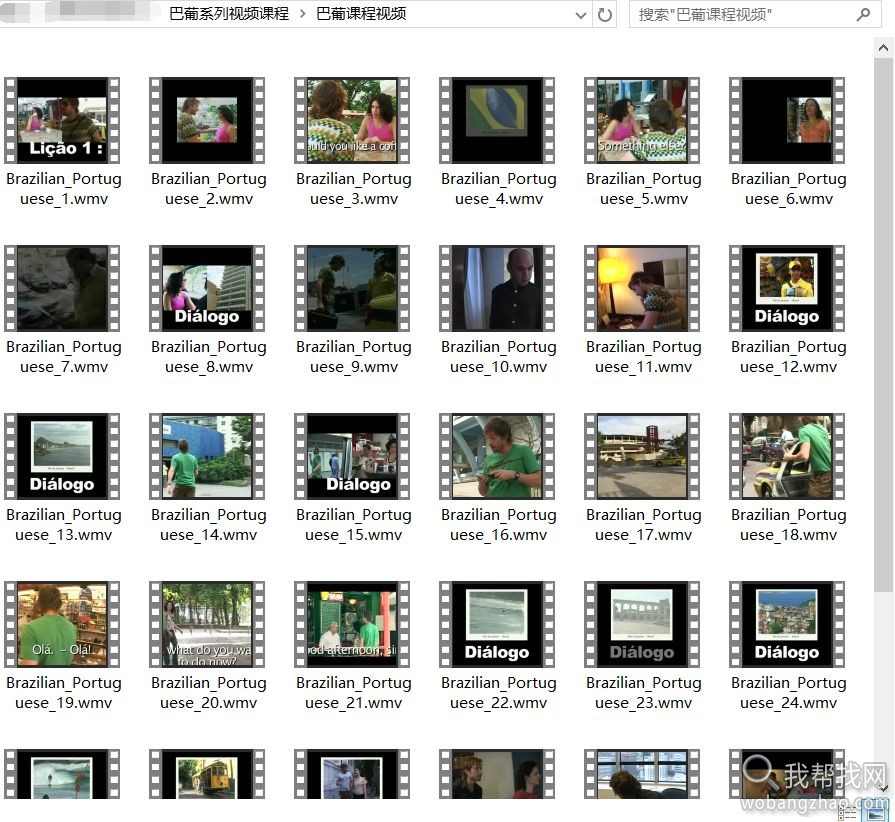The width and height of the screenshot is (895, 822).
Task: Click file name Brazilian_Portuguese_21.wmv
Action: pyautogui.click(x=354, y=692)
